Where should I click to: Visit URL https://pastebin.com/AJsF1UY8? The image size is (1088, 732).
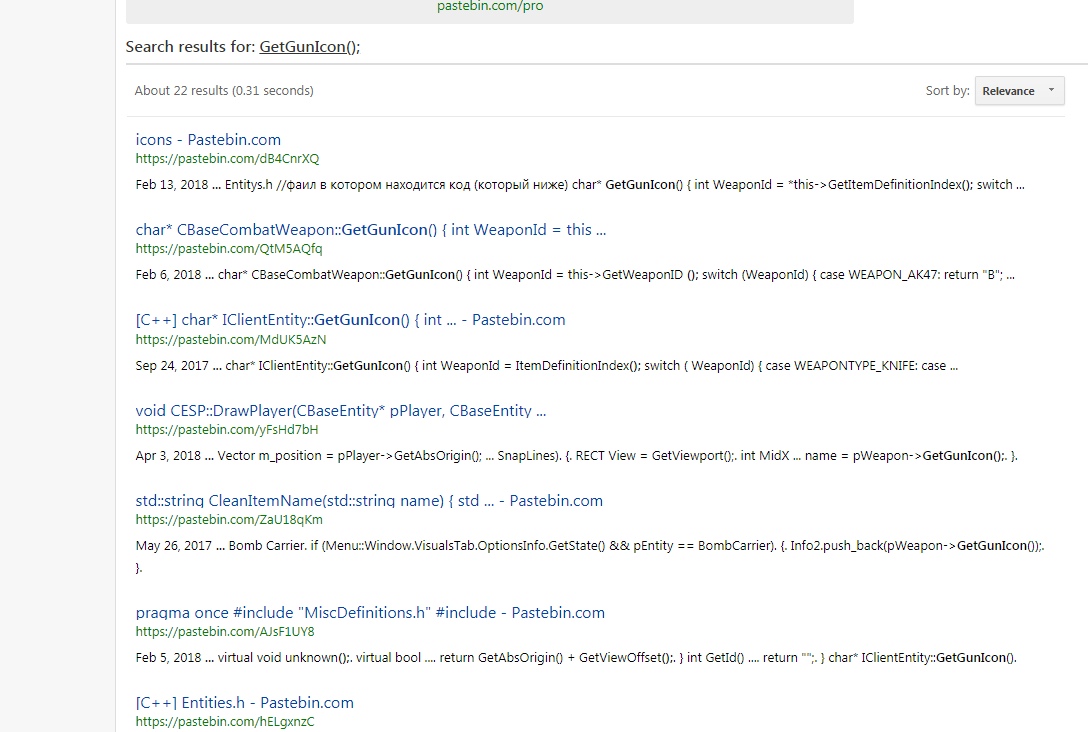point(225,631)
